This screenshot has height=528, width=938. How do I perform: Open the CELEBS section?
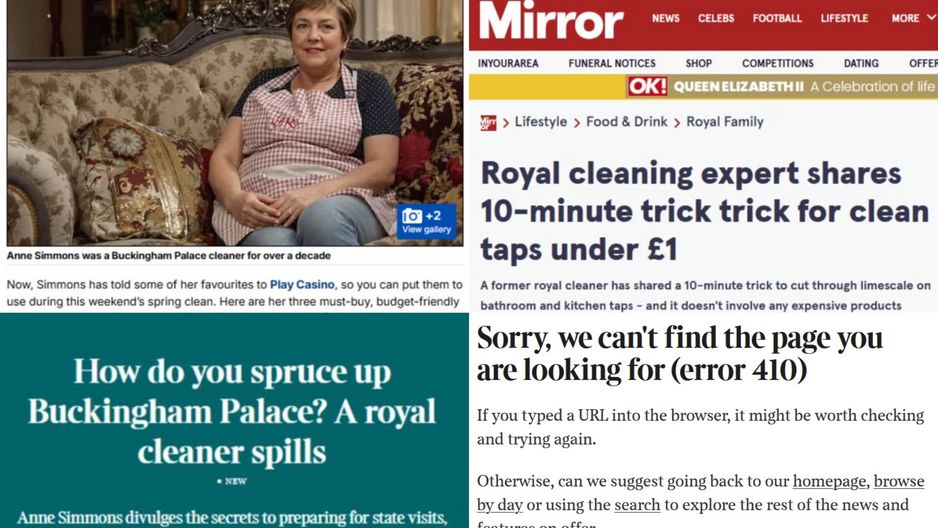pyautogui.click(x=715, y=18)
